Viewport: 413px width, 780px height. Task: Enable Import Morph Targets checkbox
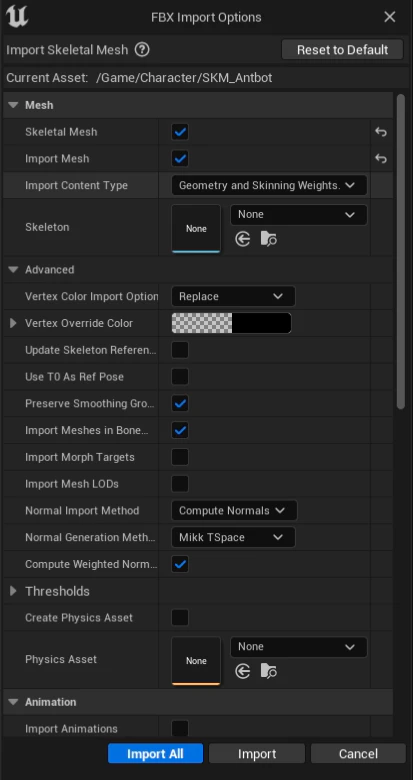(180, 457)
